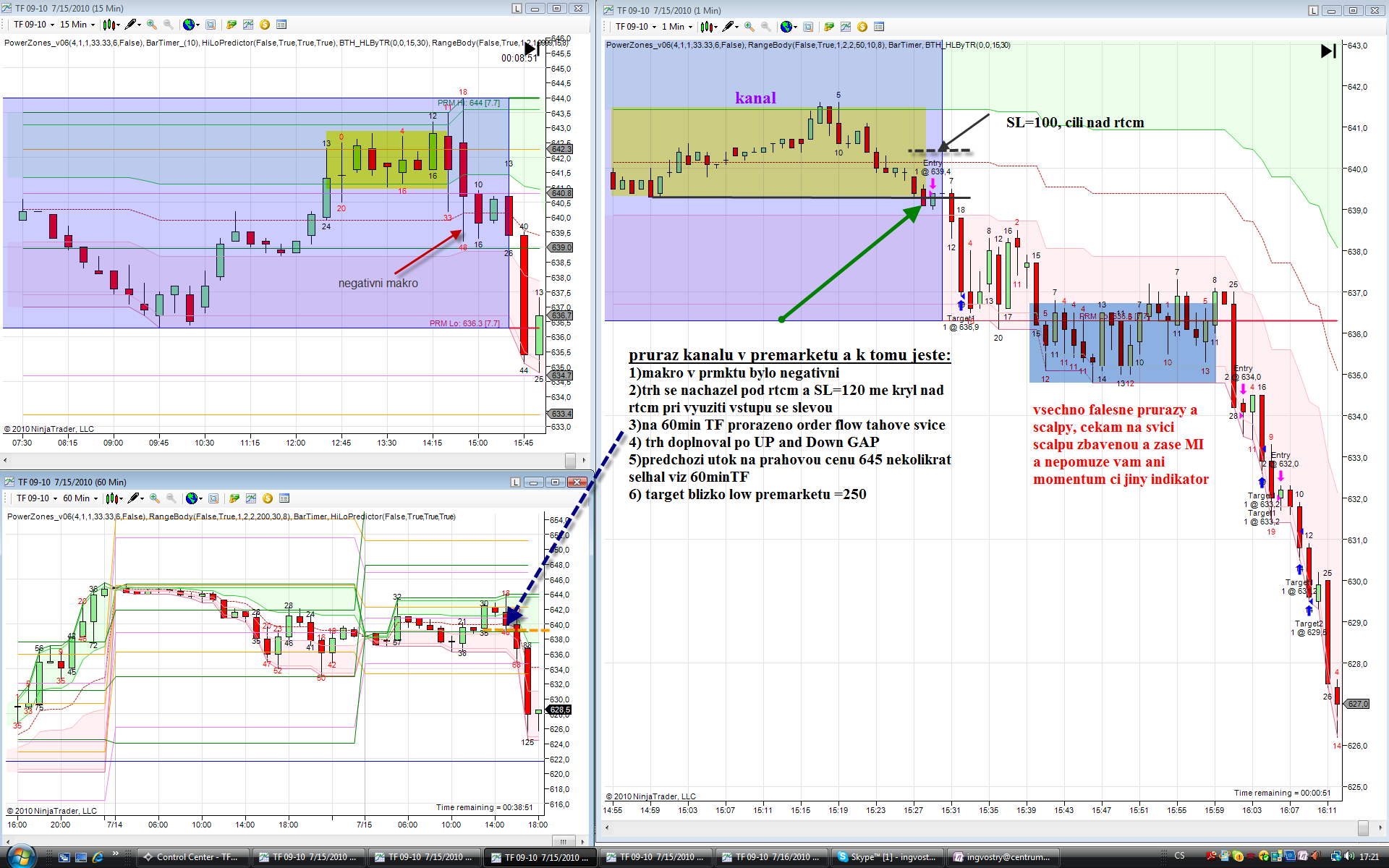Click chart style candlestick icon in 1 Min chart
This screenshot has height=868, width=1389.
pyautogui.click(x=706, y=27)
